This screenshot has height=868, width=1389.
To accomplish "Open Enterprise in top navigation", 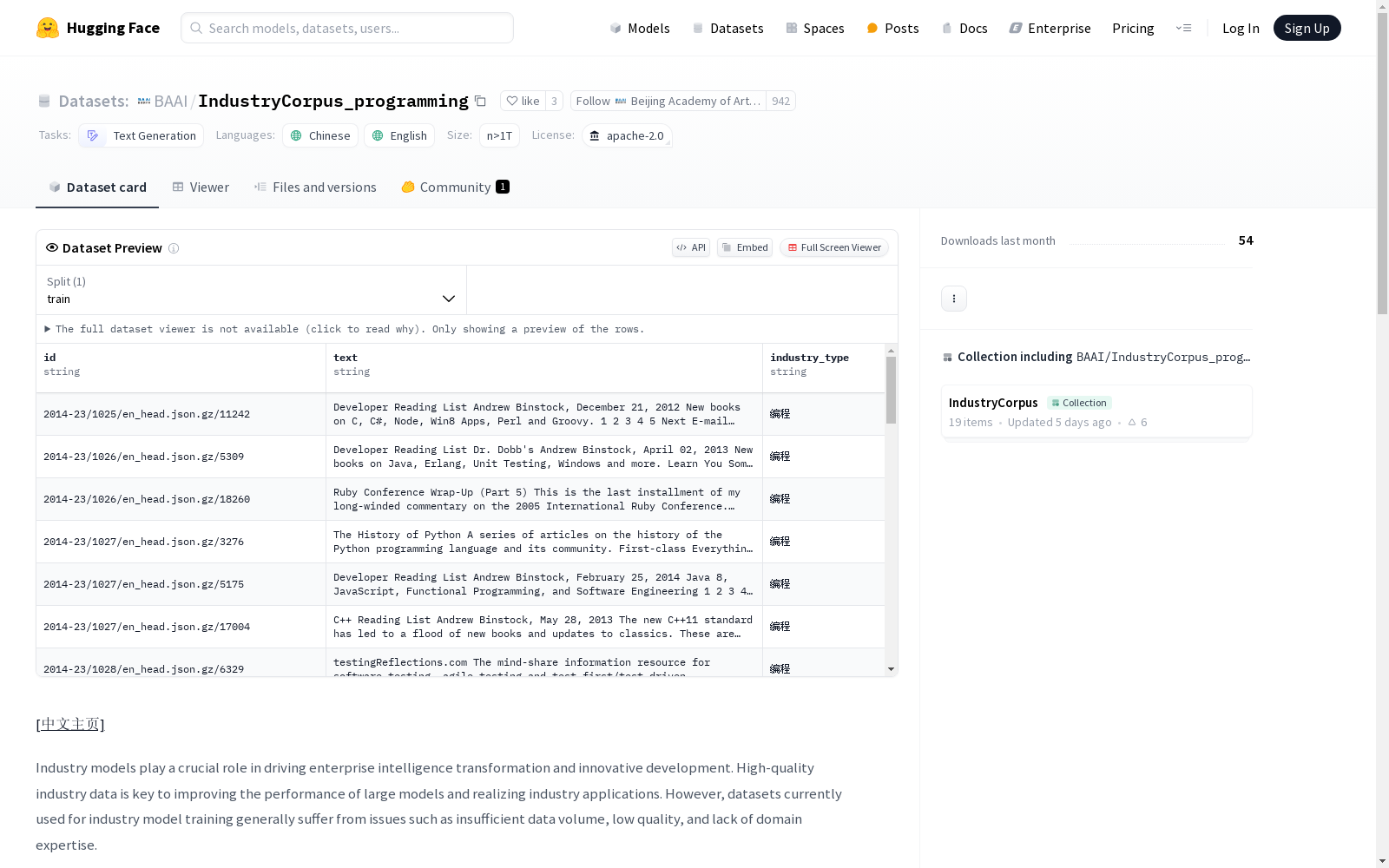I will 1050,28.
